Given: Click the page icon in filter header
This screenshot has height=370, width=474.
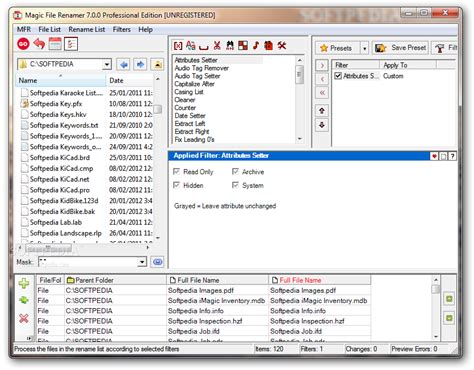Looking at the screenshot, I should (x=443, y=156).
